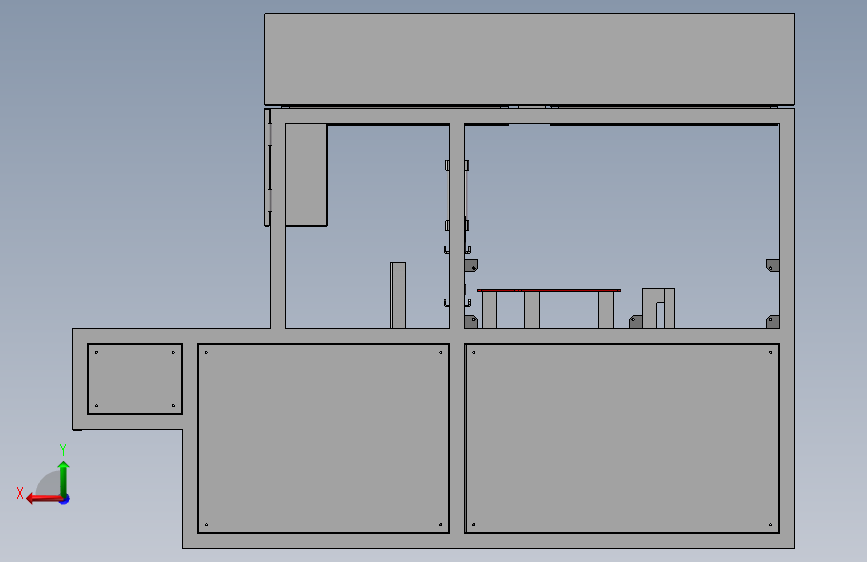
Task: Select the standing post in the left compartment
Action: click(x=398, y=295)
